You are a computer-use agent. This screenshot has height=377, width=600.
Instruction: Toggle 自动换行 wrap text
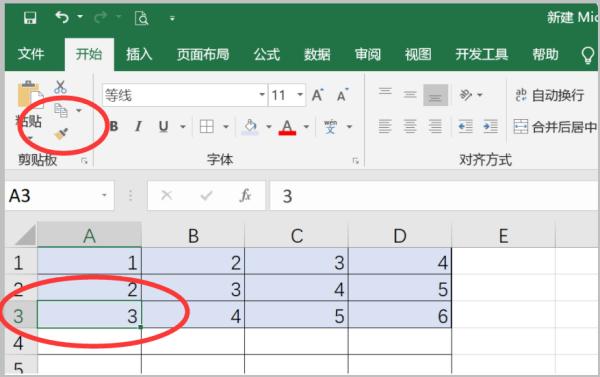(x=549, y=95)
